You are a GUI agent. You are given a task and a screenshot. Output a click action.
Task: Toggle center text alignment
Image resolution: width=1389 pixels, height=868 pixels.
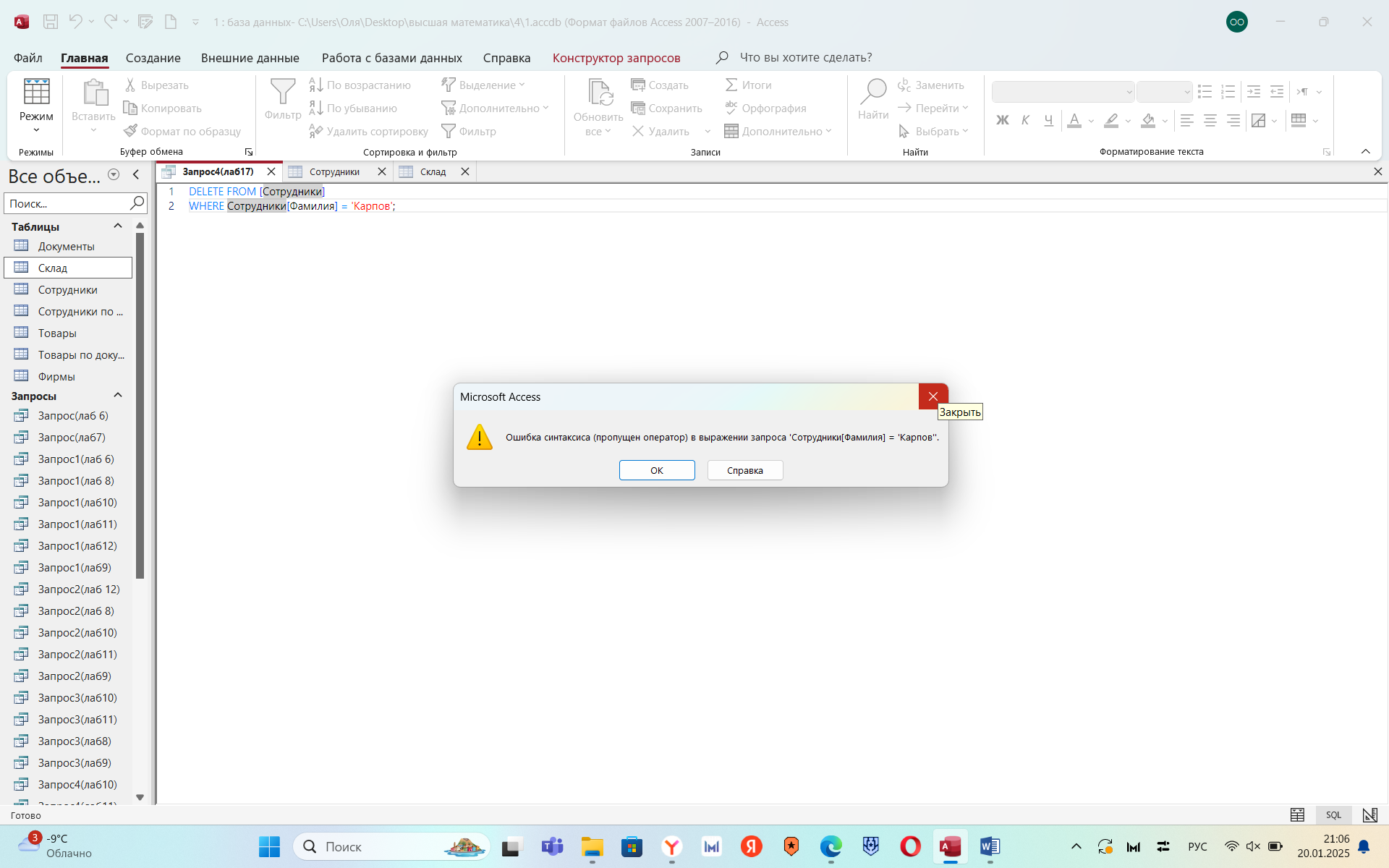tap(1210, 120)
